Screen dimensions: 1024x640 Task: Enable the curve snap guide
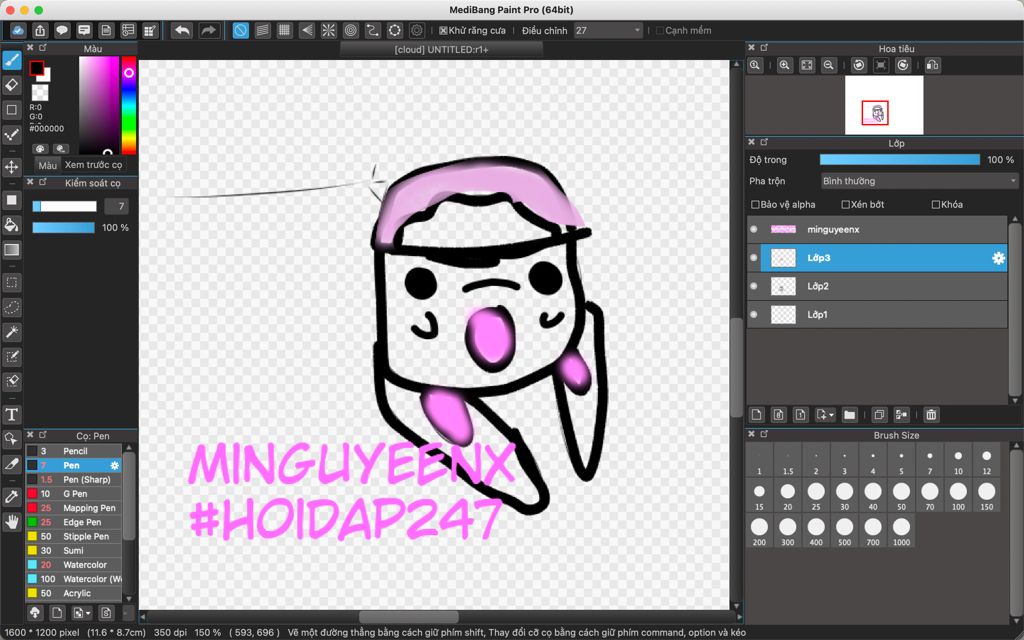[372, 30]
